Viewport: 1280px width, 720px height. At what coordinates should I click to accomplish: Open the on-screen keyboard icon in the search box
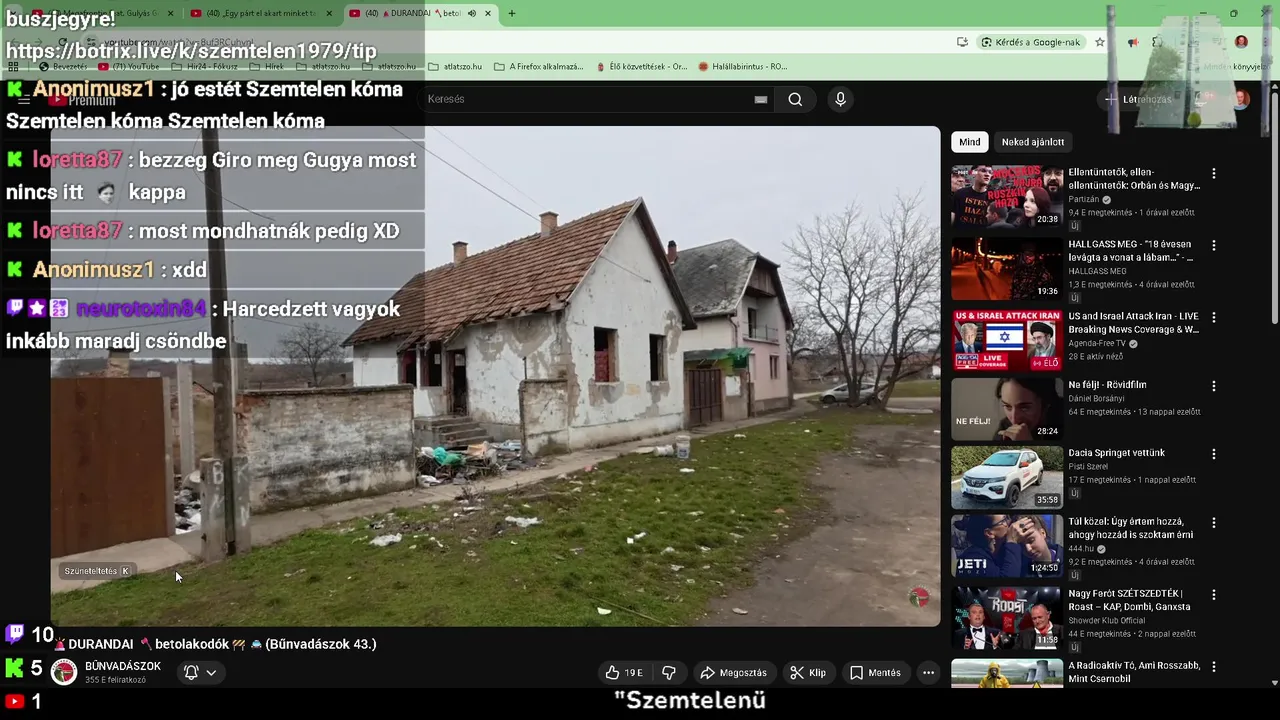click(x=761, y=99)
